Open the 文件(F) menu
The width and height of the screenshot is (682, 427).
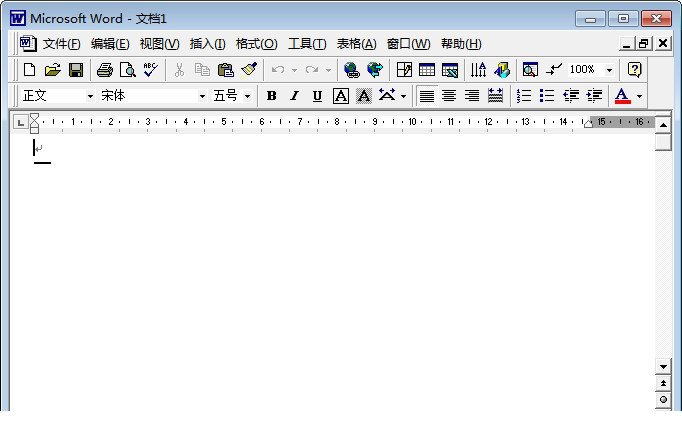(61, 44)
